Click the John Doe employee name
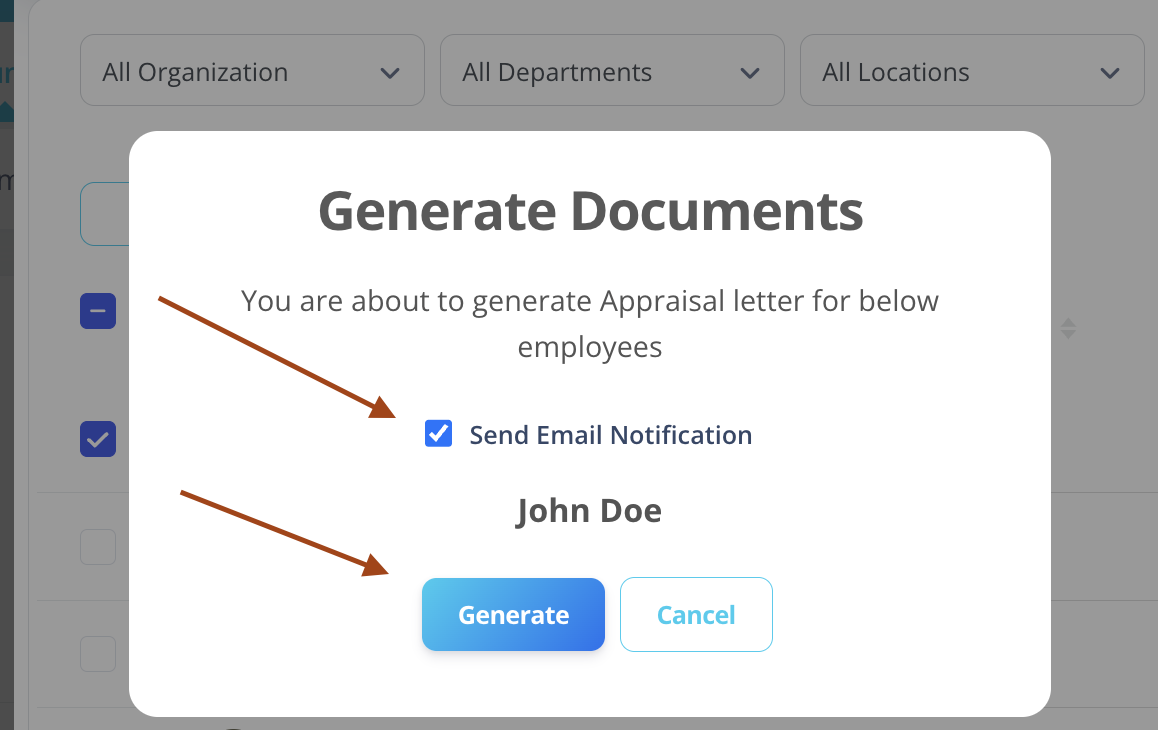The image size is (1158, 730). (589, 511)
